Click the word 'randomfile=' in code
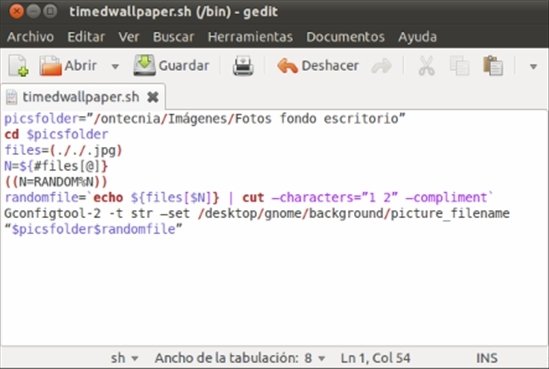549x369 pixels. [x=45, y=198]
